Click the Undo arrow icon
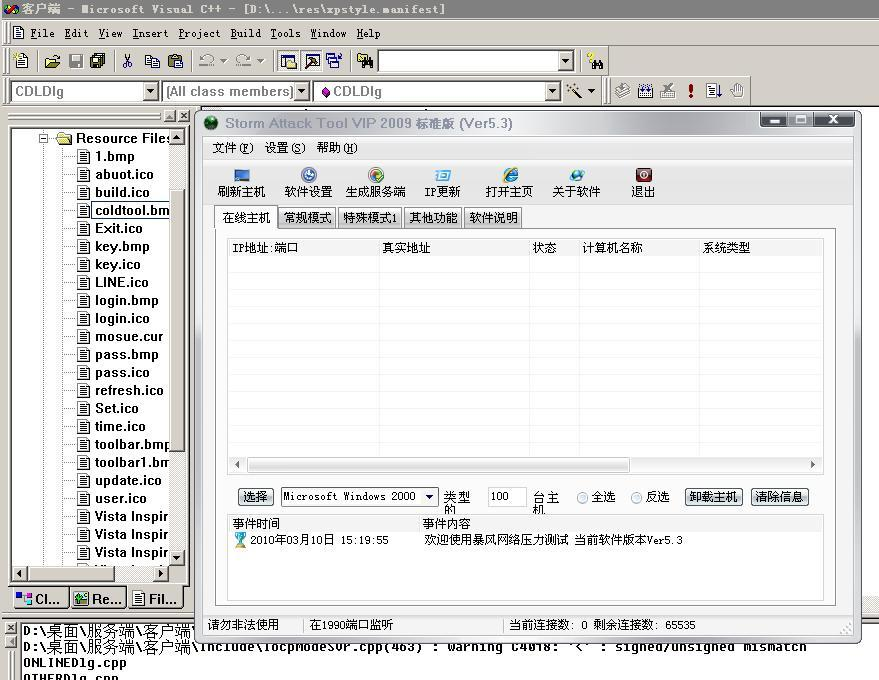This screenshot has height=680, width=879. point(207,61)
